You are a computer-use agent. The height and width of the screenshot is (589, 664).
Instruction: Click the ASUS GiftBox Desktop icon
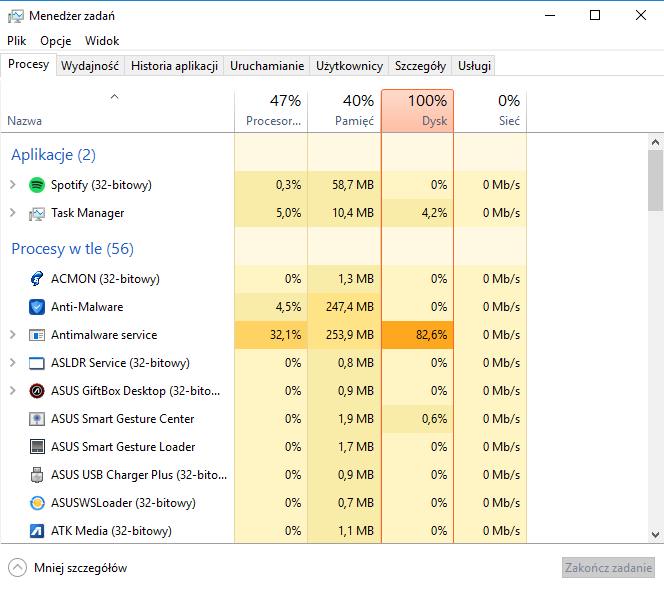(x=37, y=391)
